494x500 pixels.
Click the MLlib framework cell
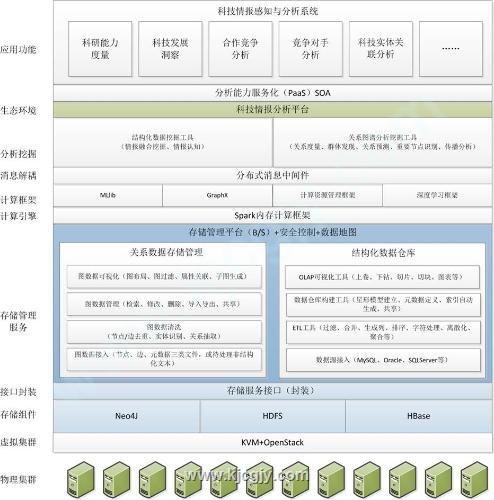pyautogui.click(x=108, y=195)
